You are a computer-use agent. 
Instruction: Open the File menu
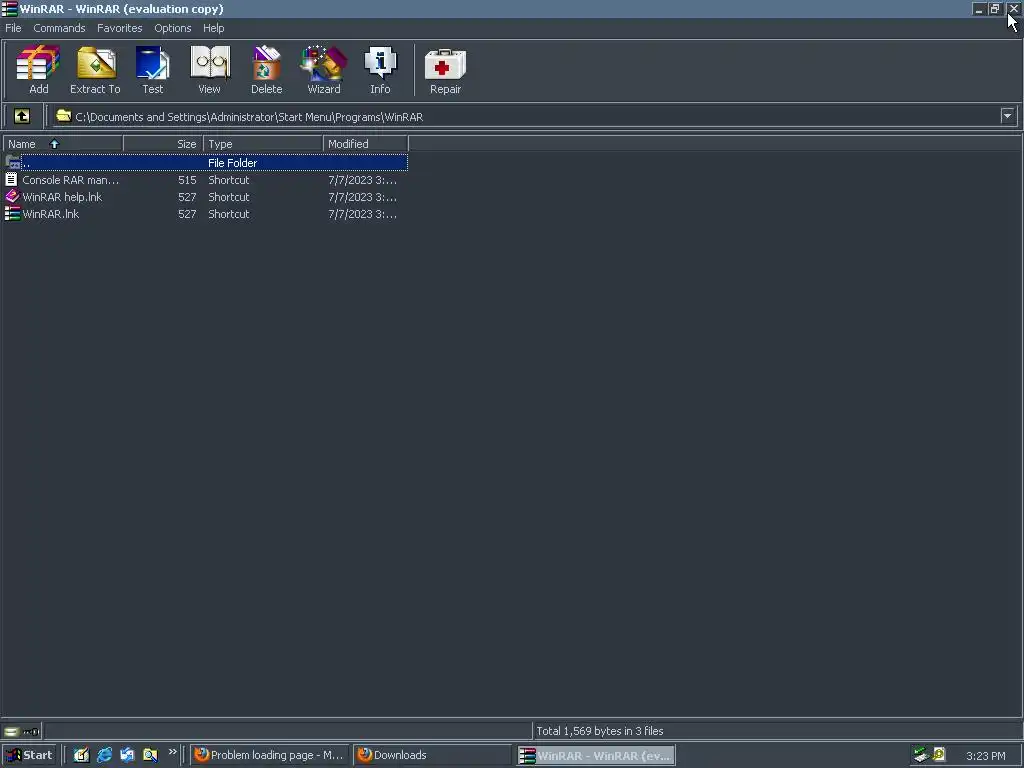tap(13, 28)
